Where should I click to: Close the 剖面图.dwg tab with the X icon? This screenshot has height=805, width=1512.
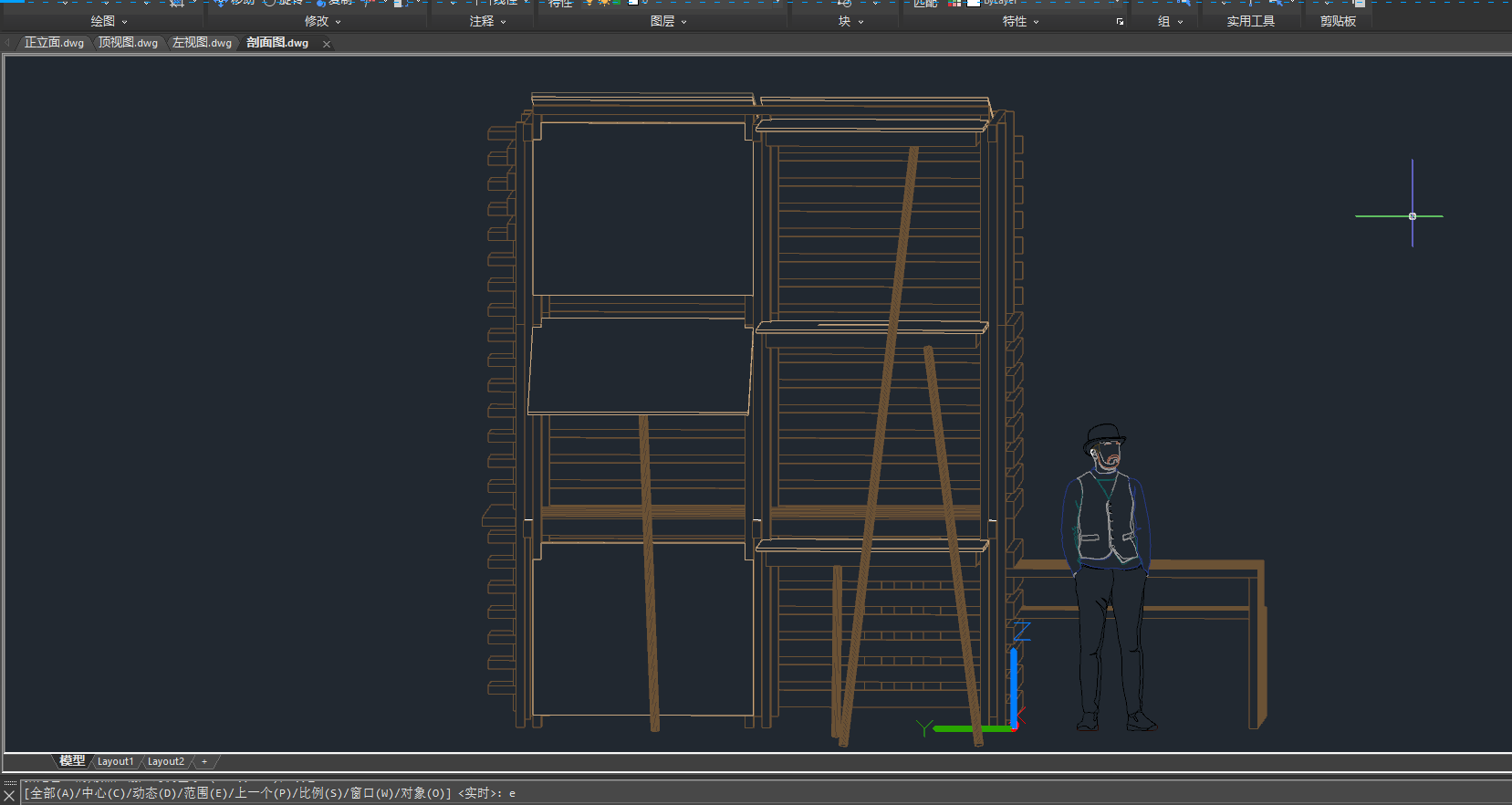[x=327, y=44]
